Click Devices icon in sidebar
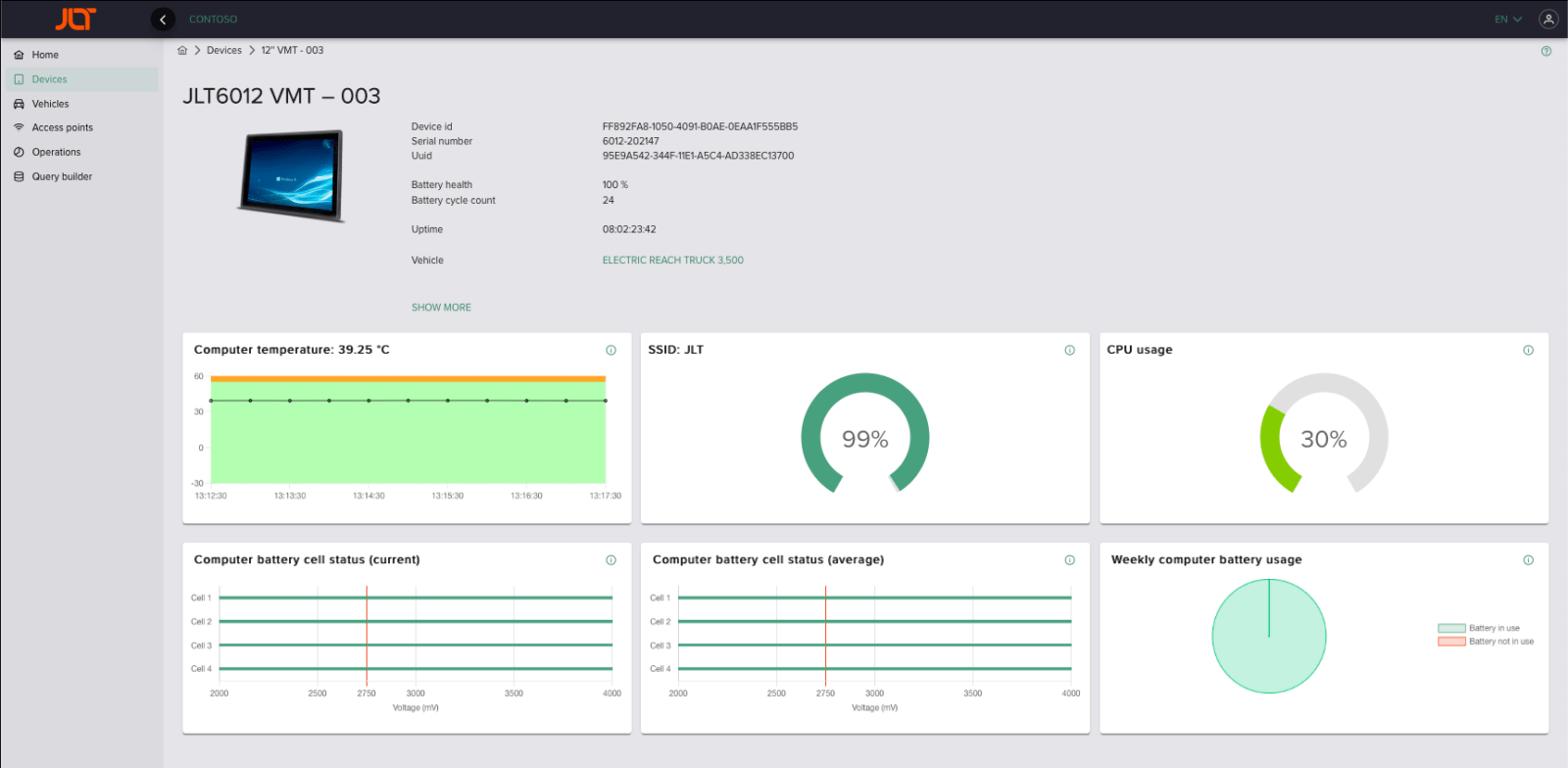Screen dimensions: 1568x768 tap(19, 79)
